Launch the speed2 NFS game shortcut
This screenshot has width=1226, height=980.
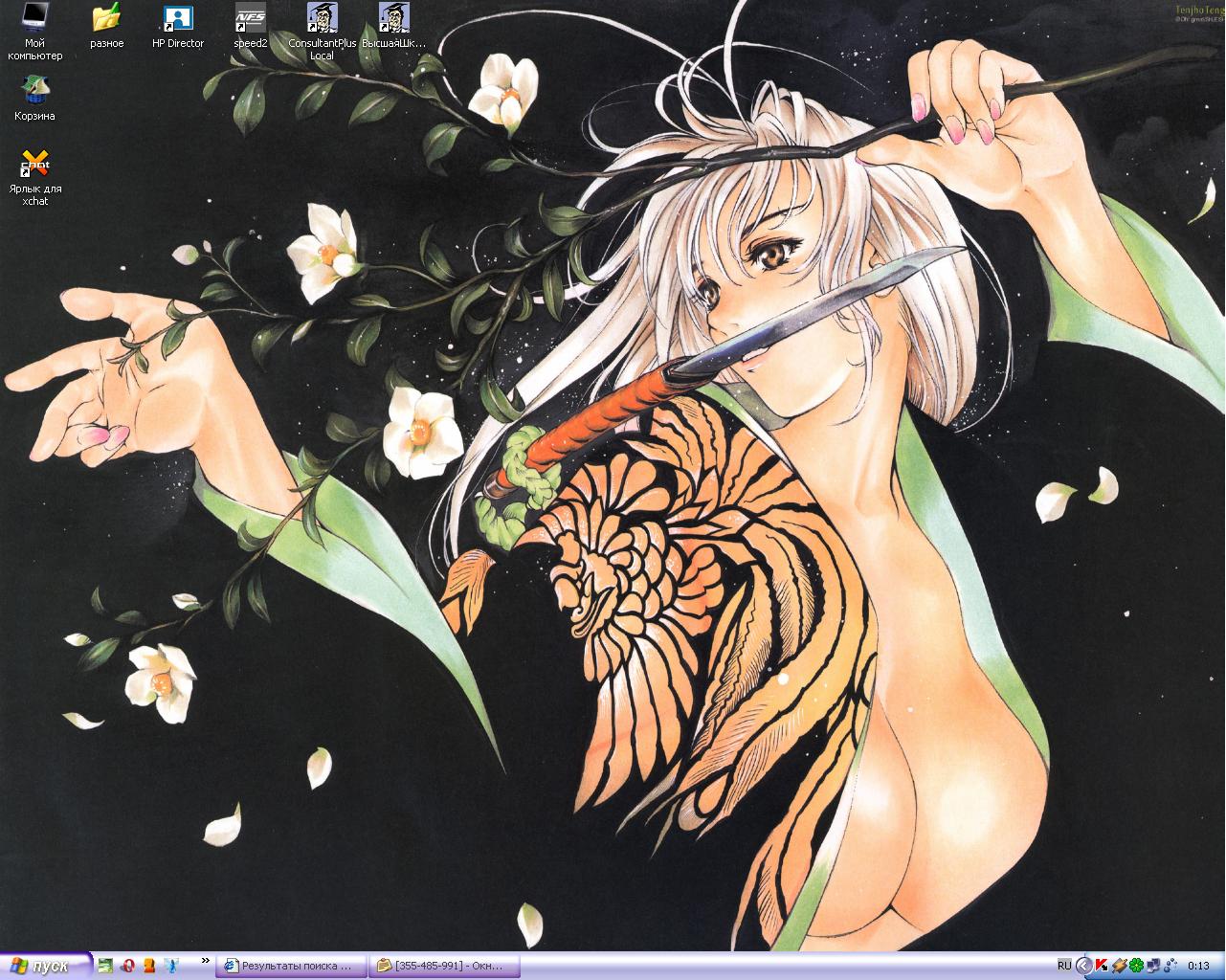[250, 18]
